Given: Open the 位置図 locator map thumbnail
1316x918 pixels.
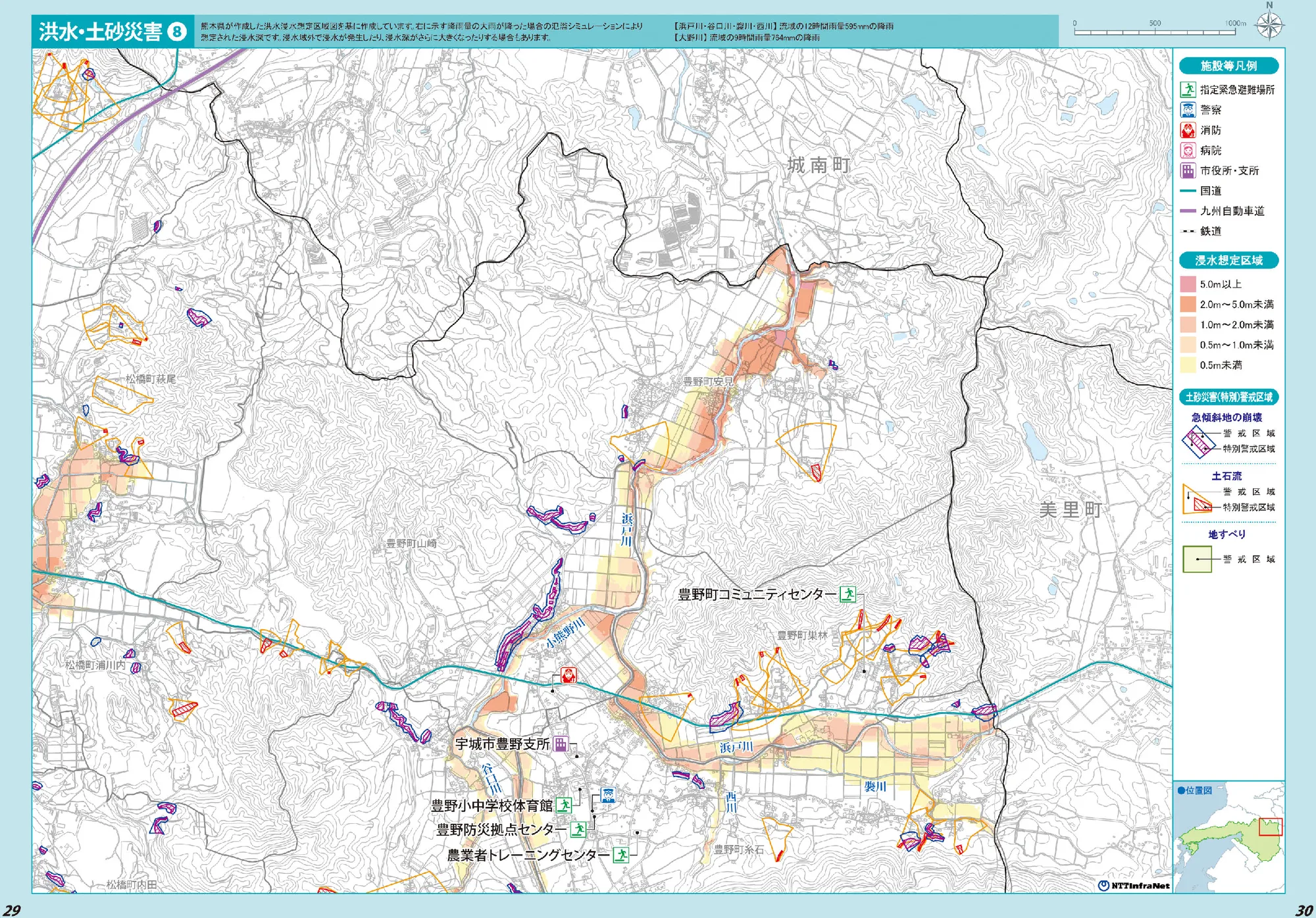Looking at the screenshot, I should tap(1229, 836).
